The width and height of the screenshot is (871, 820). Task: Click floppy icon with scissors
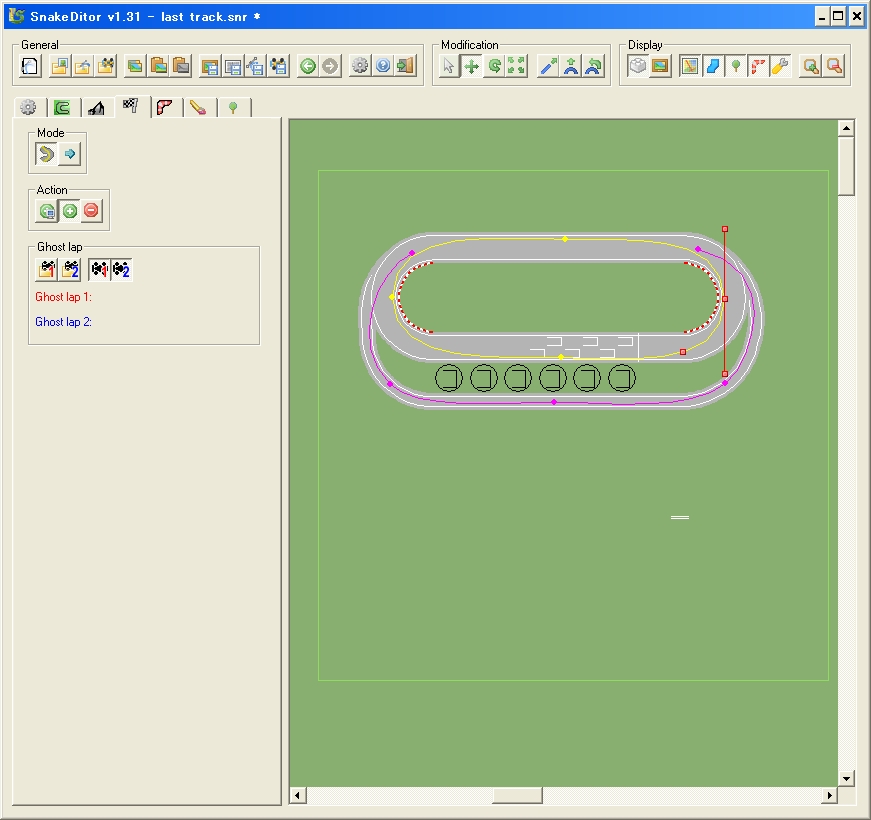point(256,66)
